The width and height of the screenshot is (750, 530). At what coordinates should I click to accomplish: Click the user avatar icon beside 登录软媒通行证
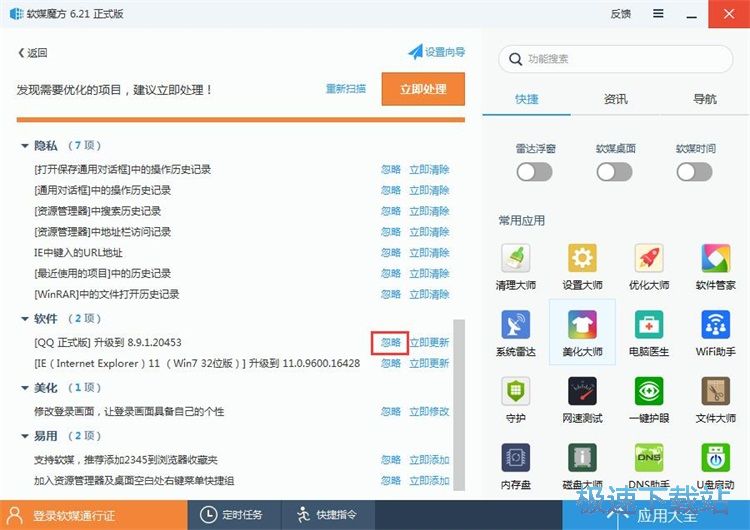(x=15, y=515)
